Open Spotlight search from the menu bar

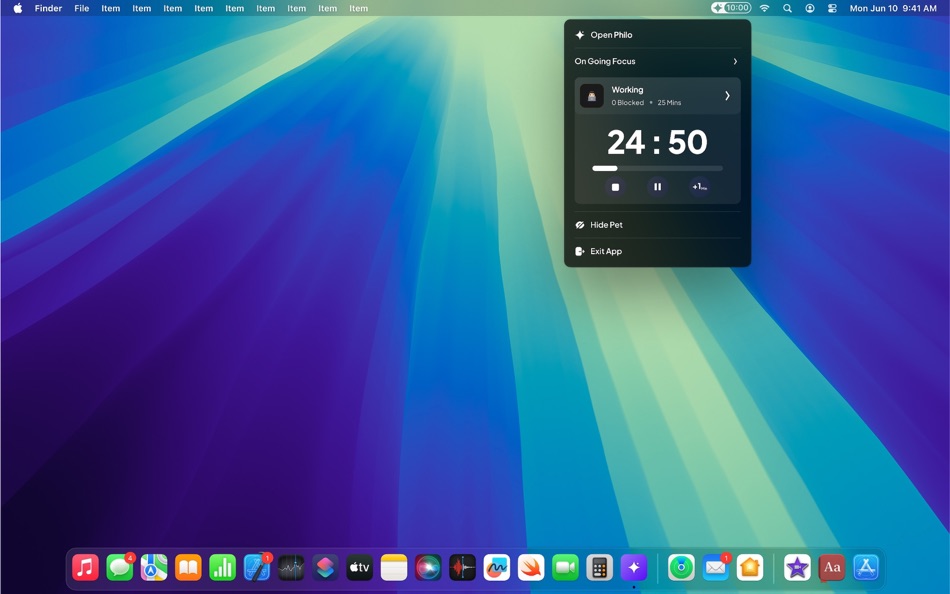787,8
